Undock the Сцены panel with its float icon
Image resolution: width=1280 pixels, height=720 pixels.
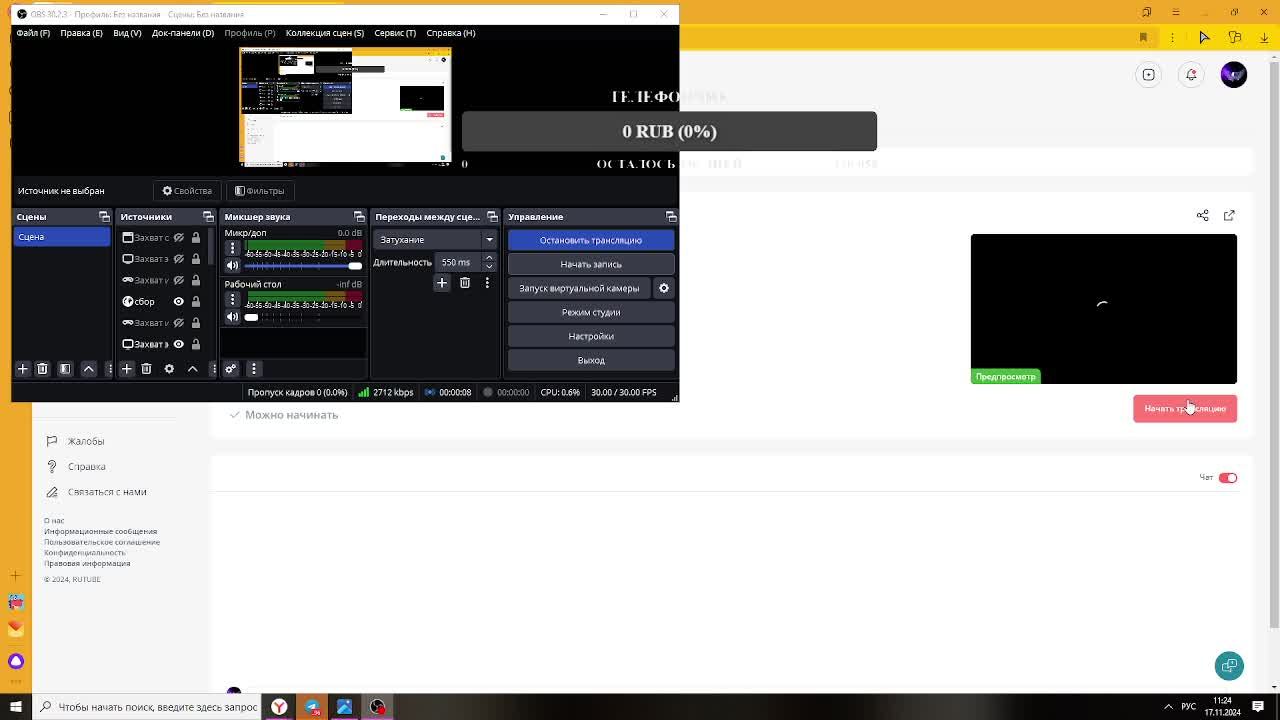click(104, 217)
